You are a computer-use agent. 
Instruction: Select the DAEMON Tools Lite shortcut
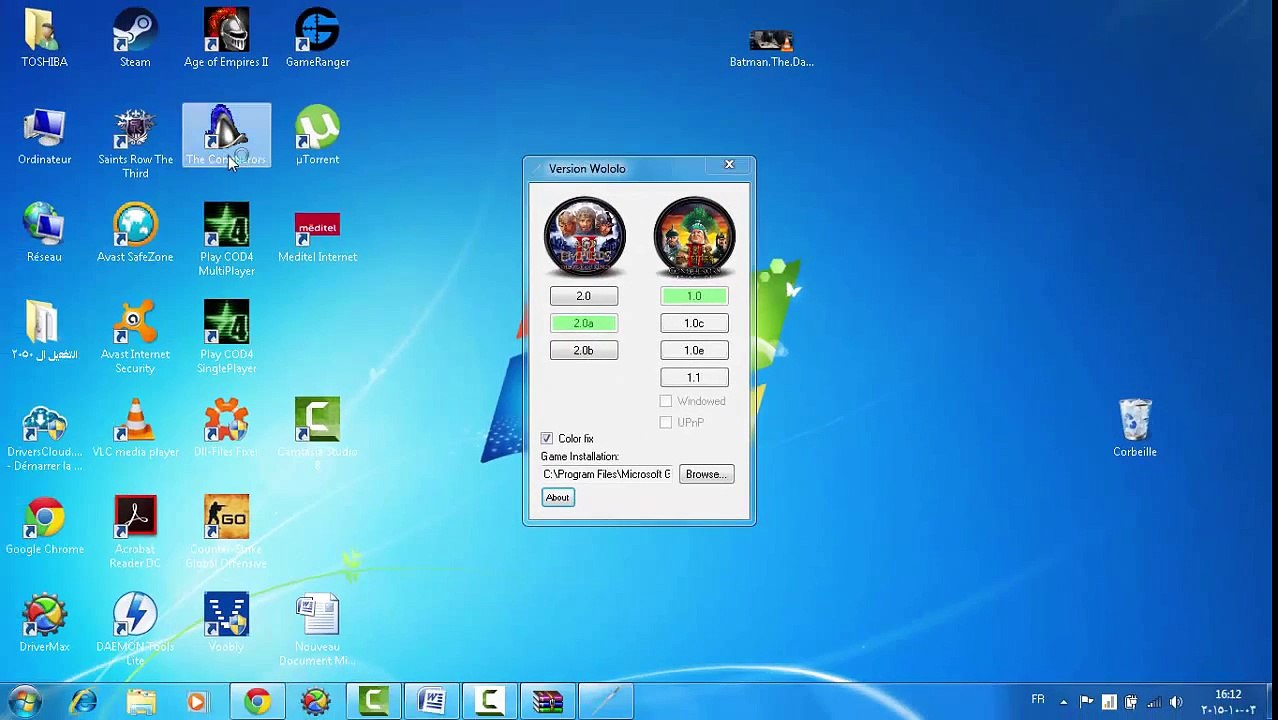135,628
